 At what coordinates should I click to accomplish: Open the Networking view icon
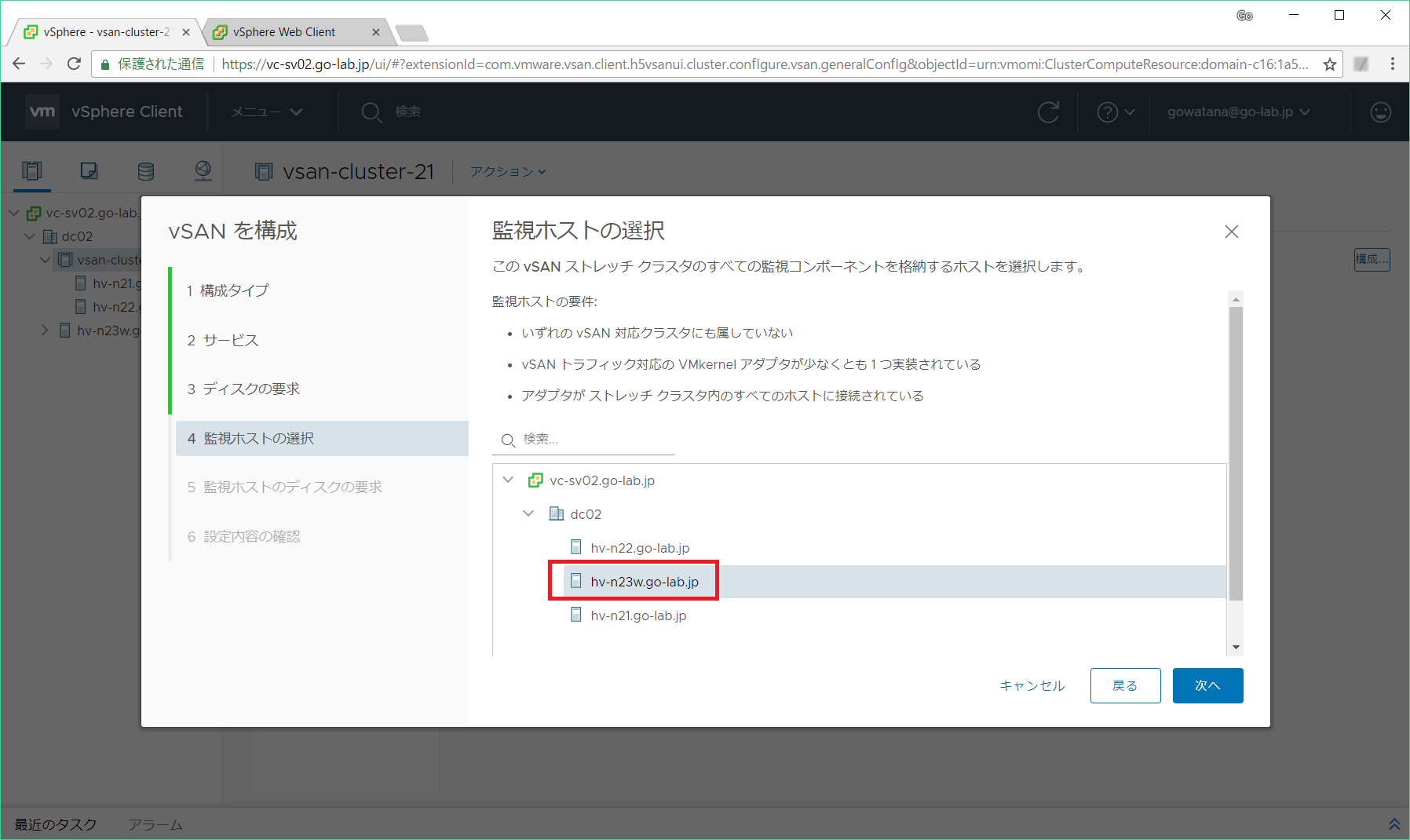[x=203, y=170]
